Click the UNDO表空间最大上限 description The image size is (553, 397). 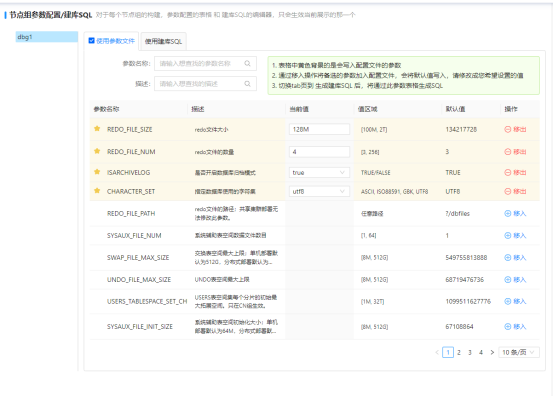[222, 280]
